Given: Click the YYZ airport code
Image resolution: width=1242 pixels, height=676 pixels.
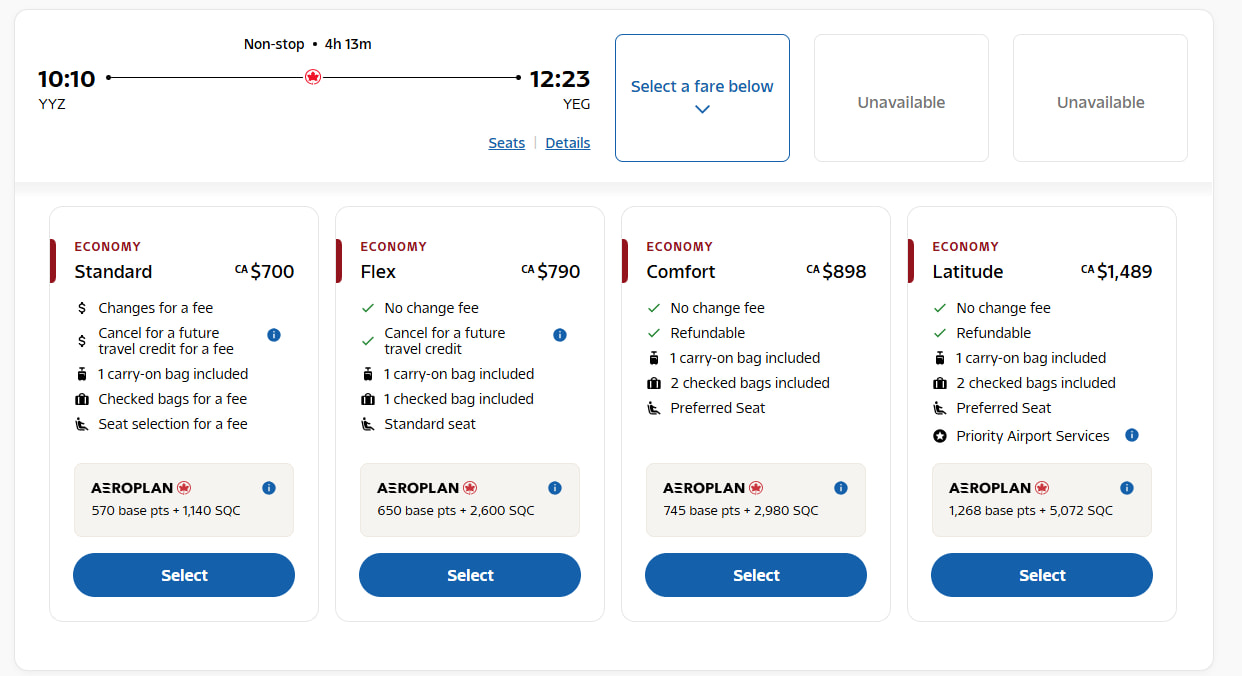Looking at the screenshot, I should pos(52,103).
